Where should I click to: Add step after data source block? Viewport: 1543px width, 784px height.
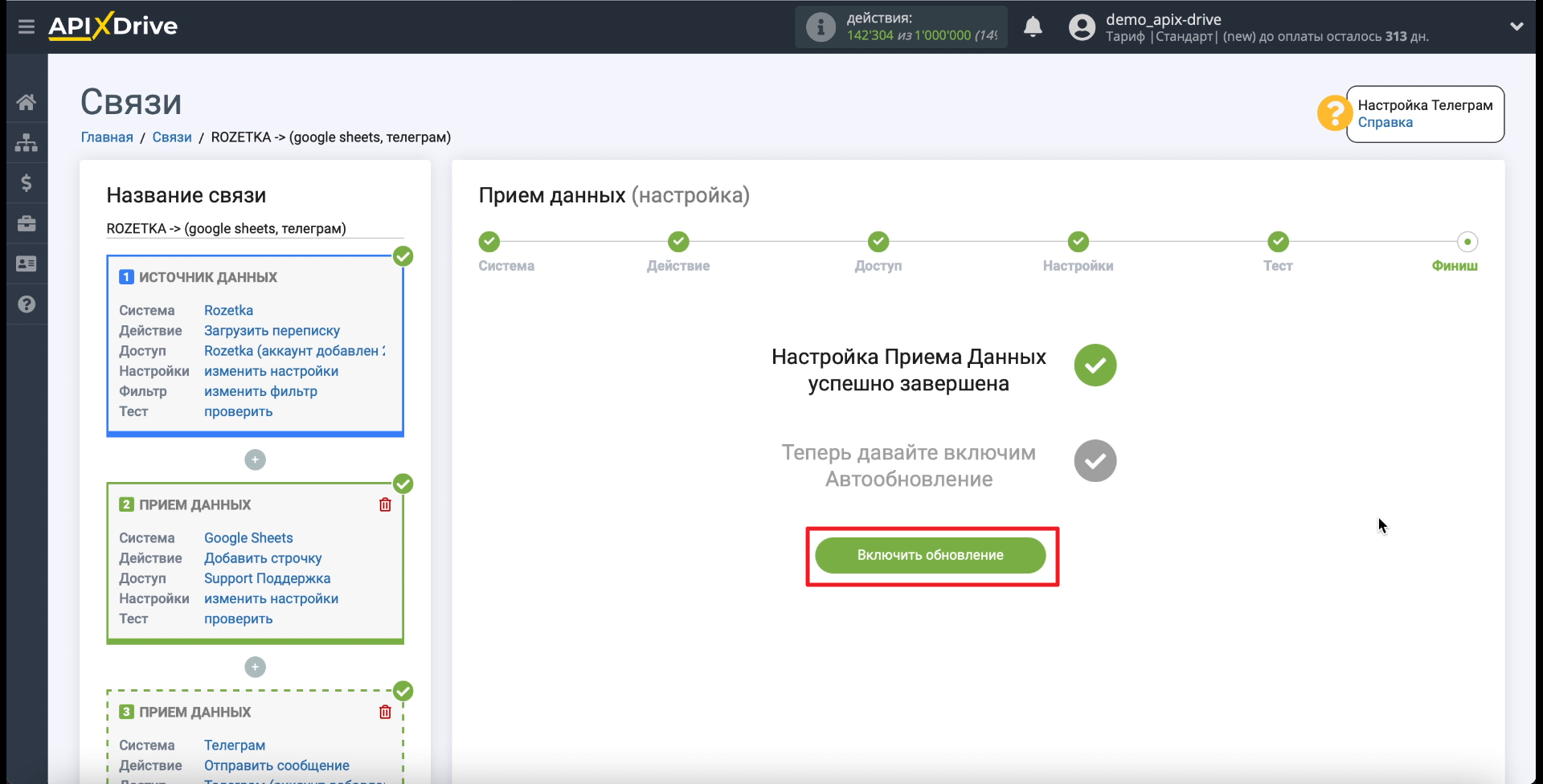255,459
